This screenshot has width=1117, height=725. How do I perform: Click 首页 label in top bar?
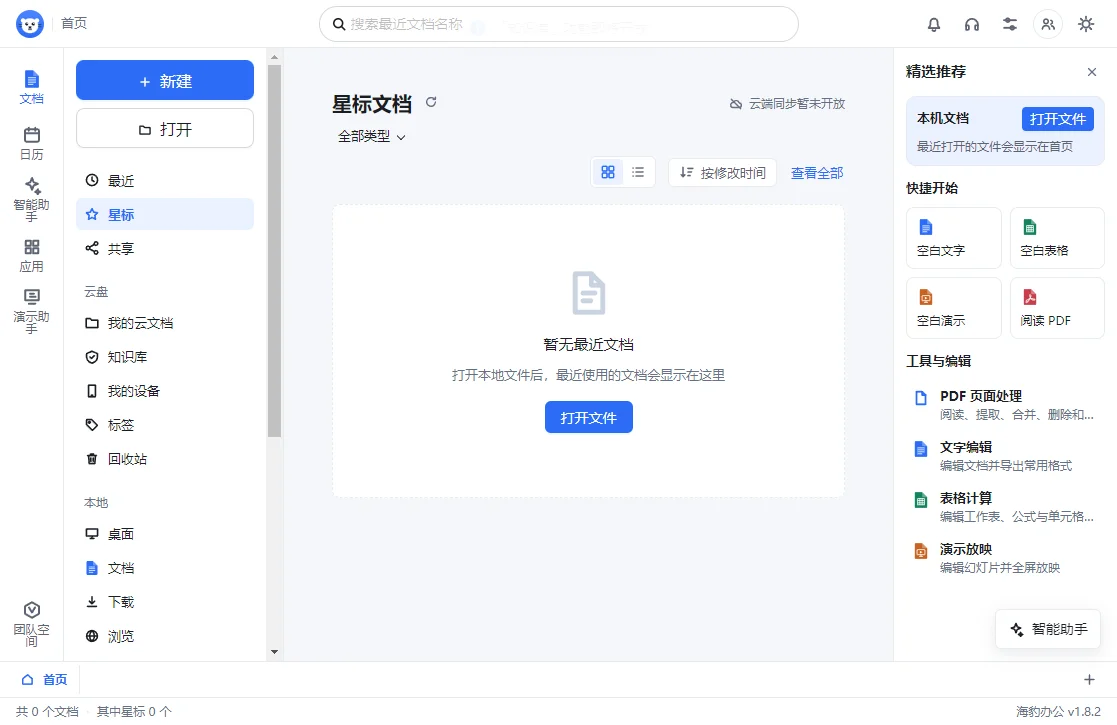click(74, 24)
